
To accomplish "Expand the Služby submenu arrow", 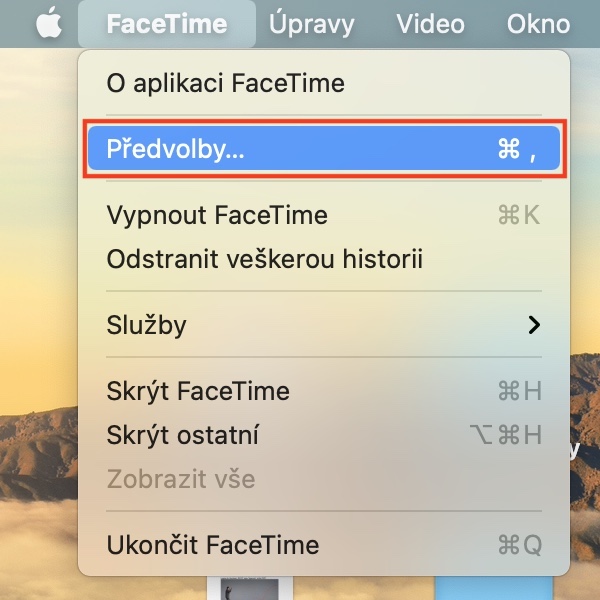I will 535,325.
